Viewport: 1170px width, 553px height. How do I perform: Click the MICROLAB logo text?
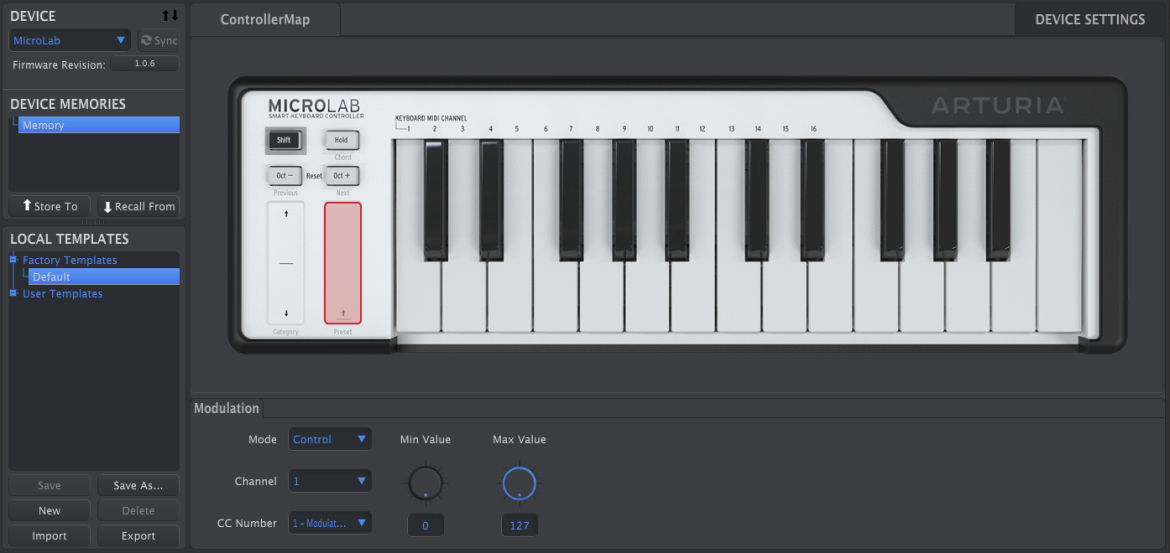coord(314,107)
